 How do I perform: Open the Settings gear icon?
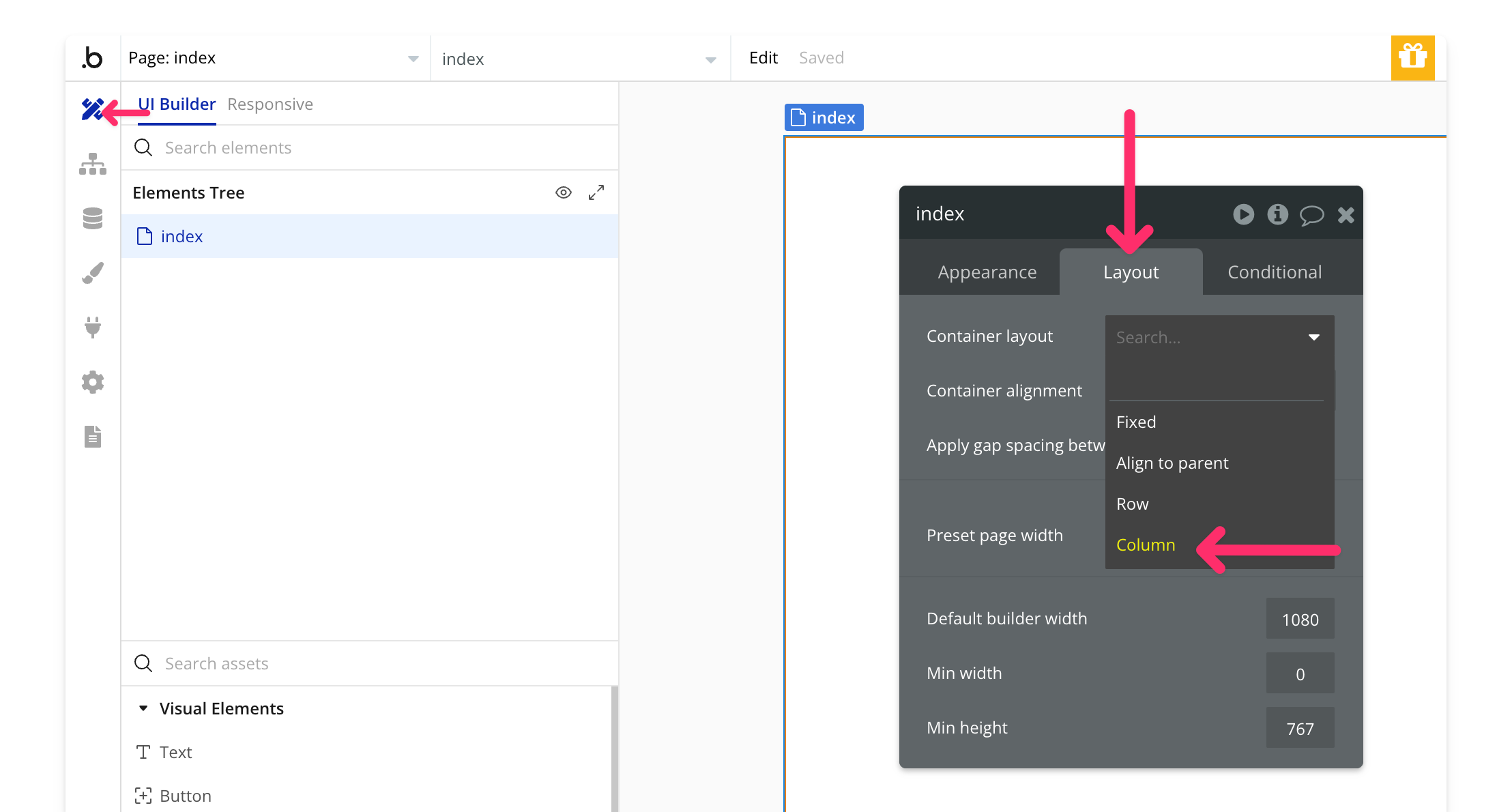coord(92,382)
